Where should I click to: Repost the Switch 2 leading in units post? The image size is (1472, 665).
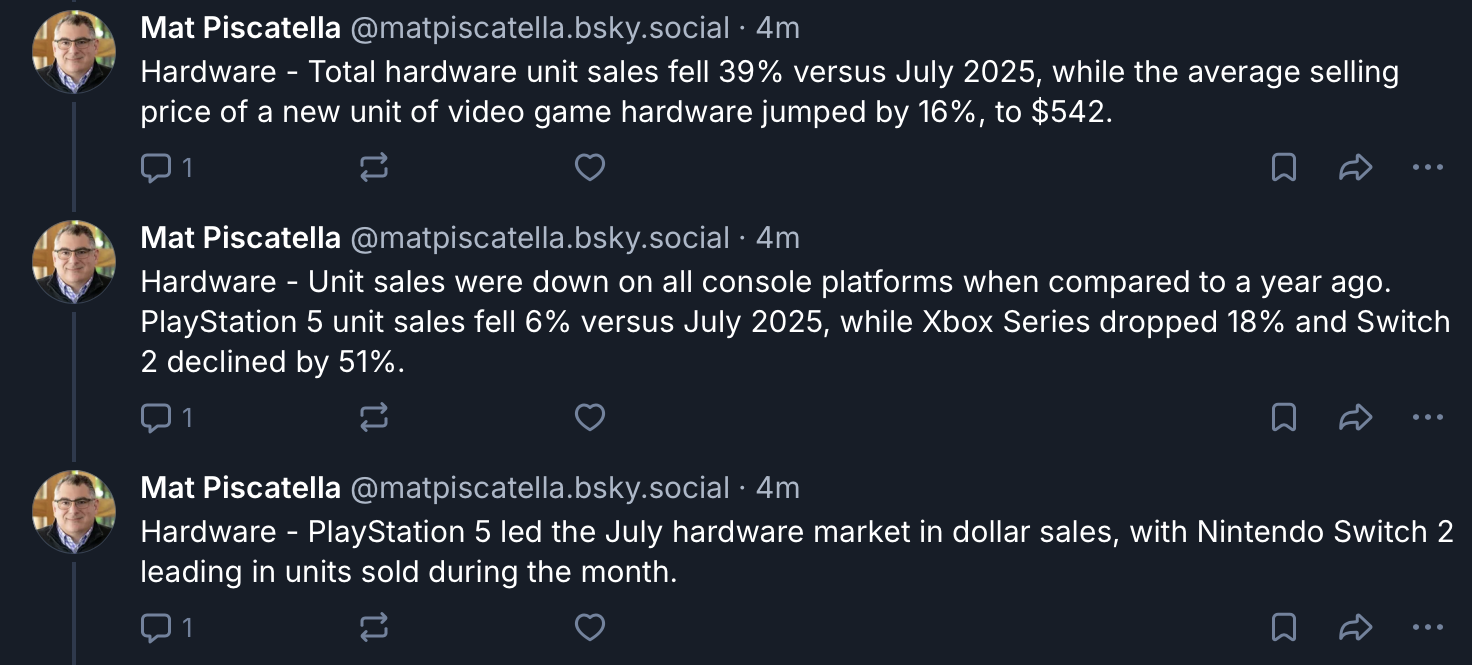tap(374, 627)
